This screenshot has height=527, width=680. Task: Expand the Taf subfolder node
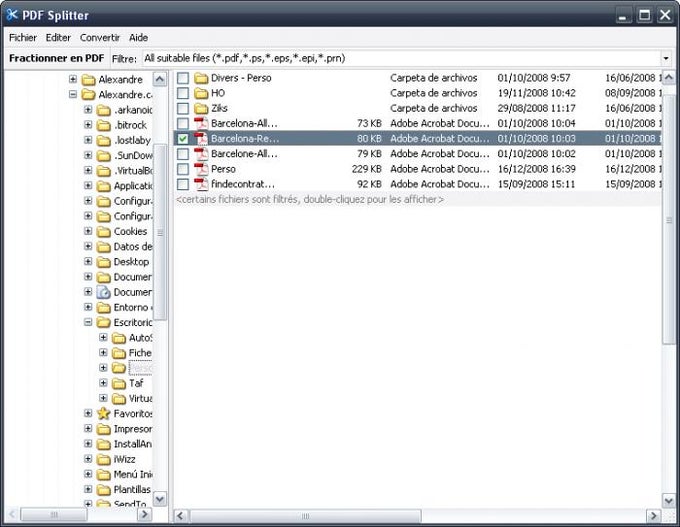click(x=103, y=383)
